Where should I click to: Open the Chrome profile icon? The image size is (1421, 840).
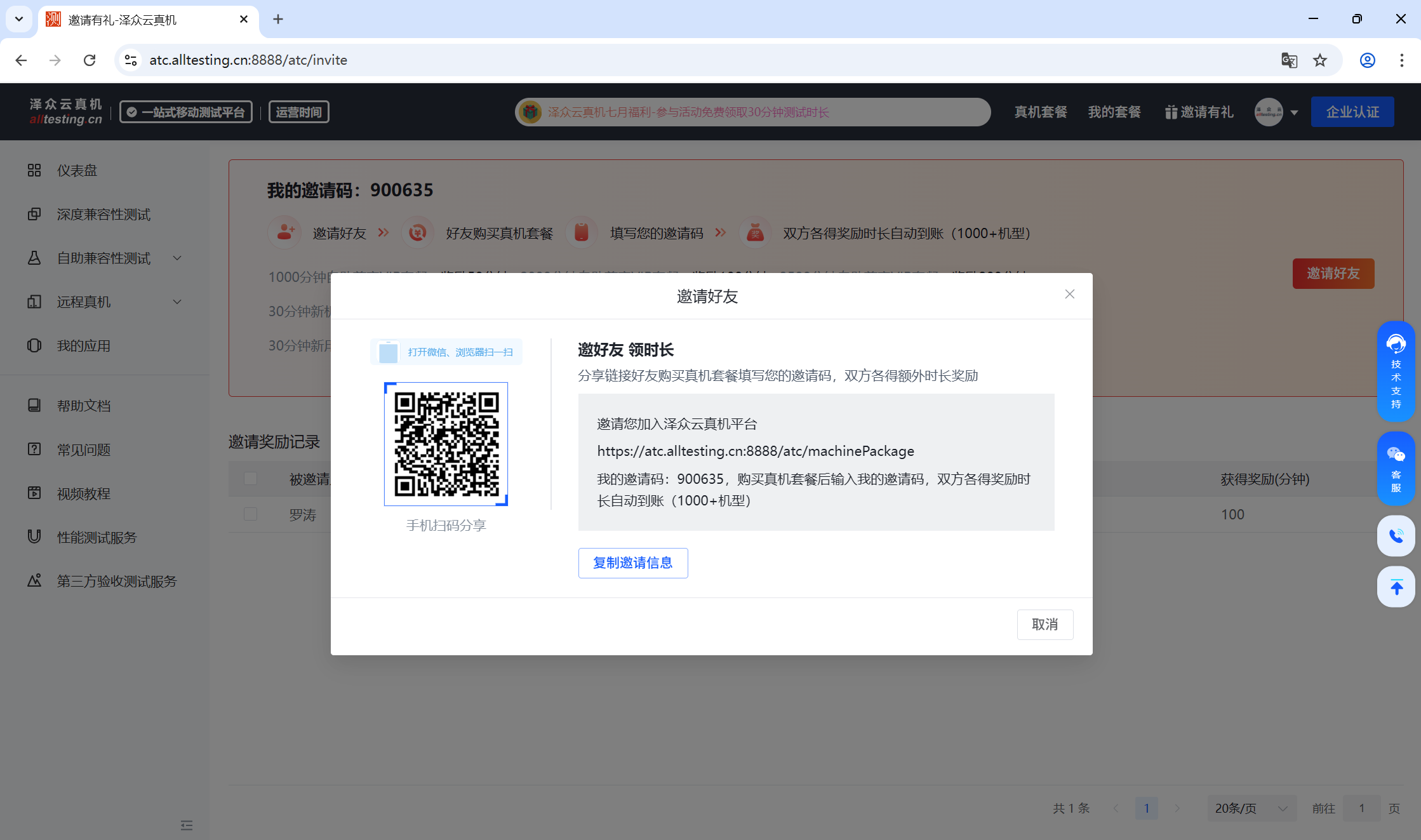pos(1367,60)
